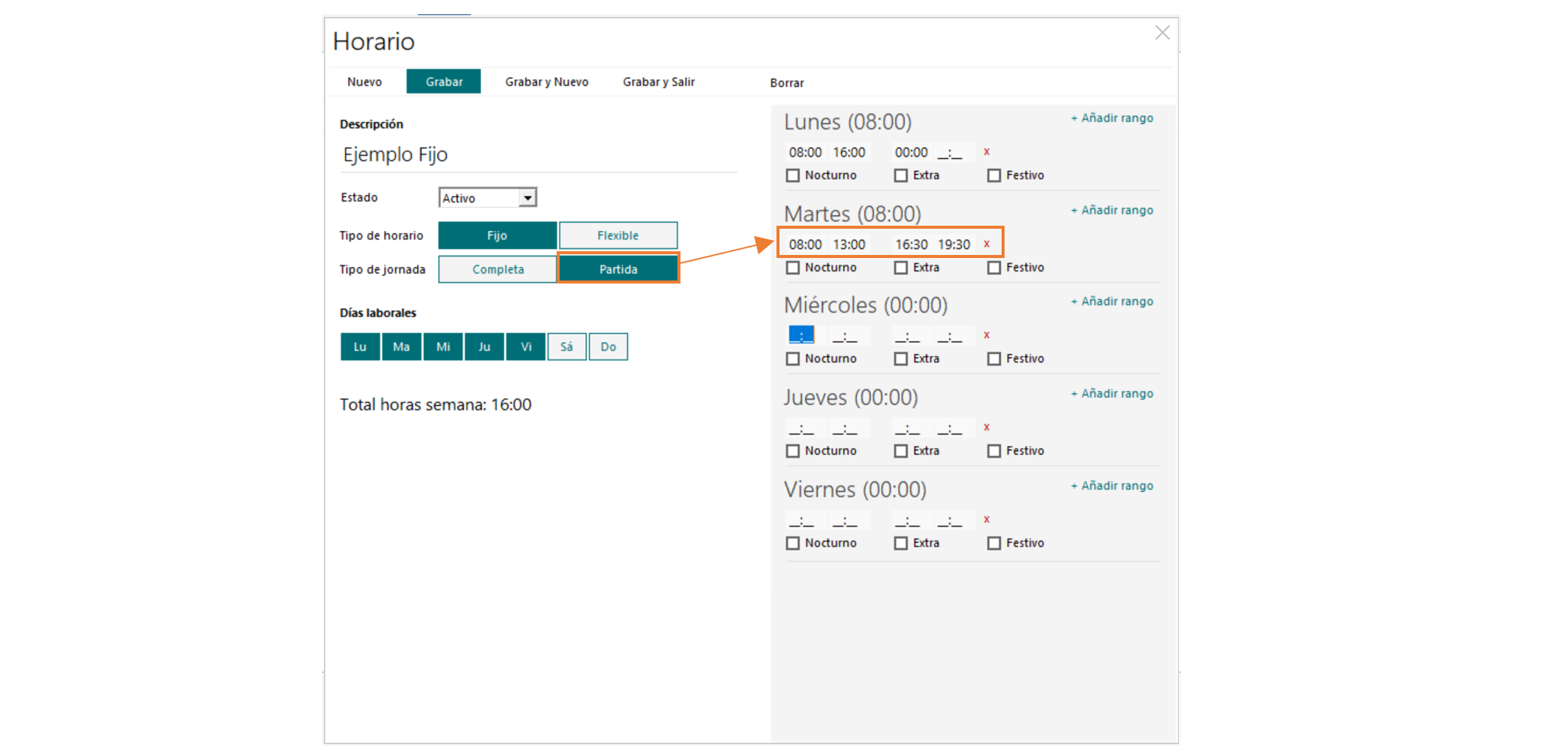Screen dimensions: 1568x753
Task: Select Completa workday type
Action: [498, 269]
